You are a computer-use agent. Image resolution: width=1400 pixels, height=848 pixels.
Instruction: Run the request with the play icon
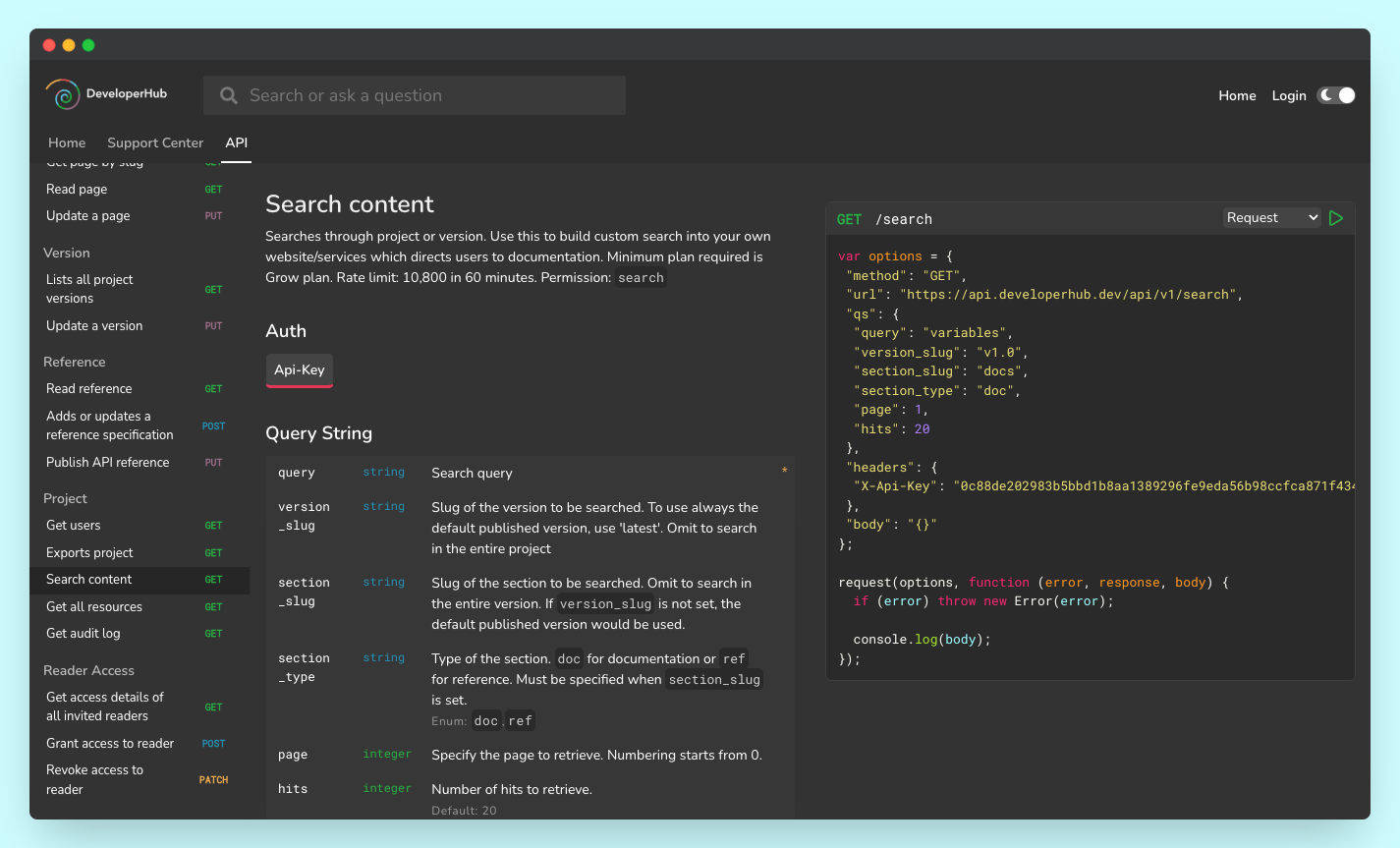coord(1336,218)
